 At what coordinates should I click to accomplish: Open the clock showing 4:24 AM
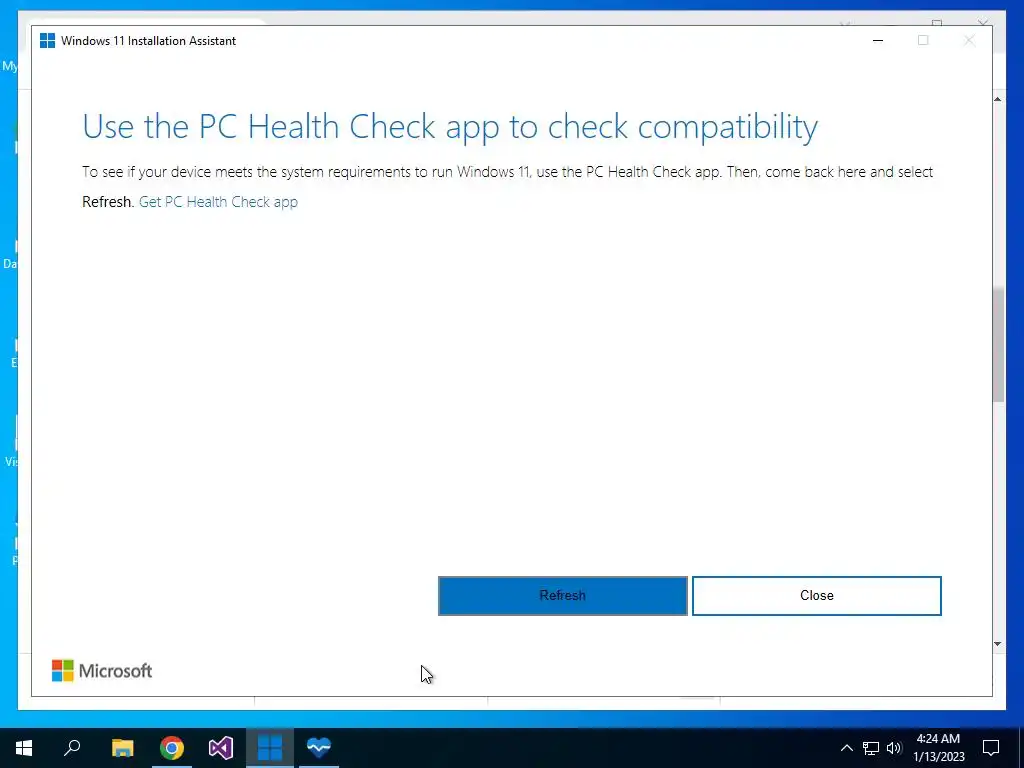[x=938, y=748]
